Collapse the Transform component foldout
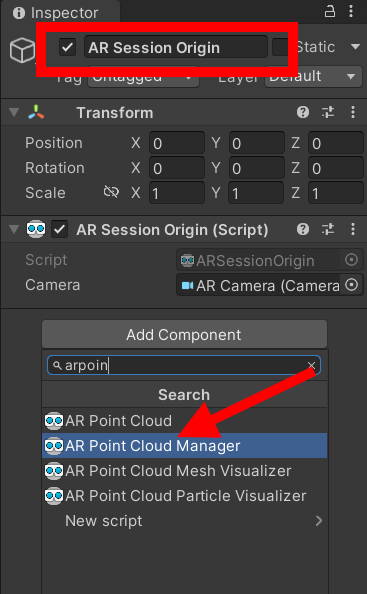 14,113
